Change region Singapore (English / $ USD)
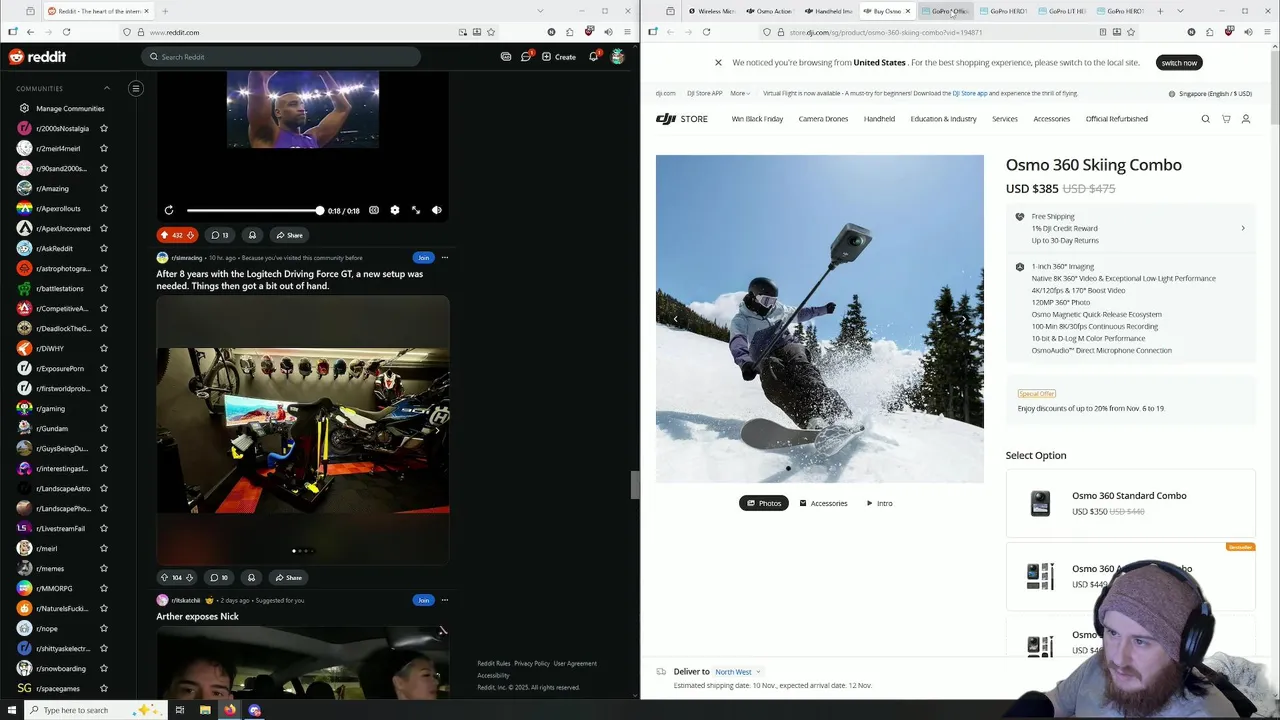Screen dimensions: 1280x720 (1210, 94)
